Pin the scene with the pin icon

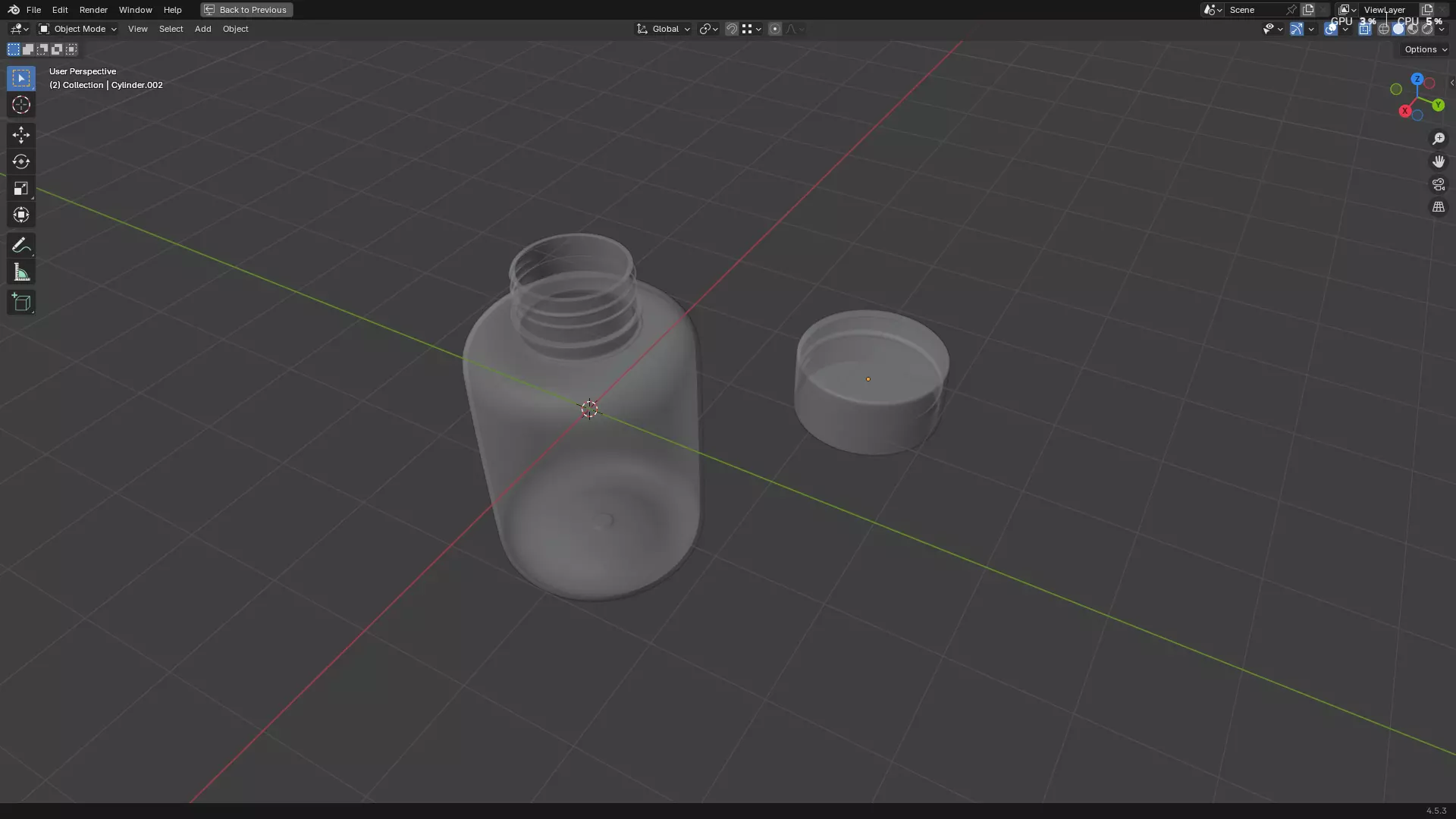coord(1291,10)
